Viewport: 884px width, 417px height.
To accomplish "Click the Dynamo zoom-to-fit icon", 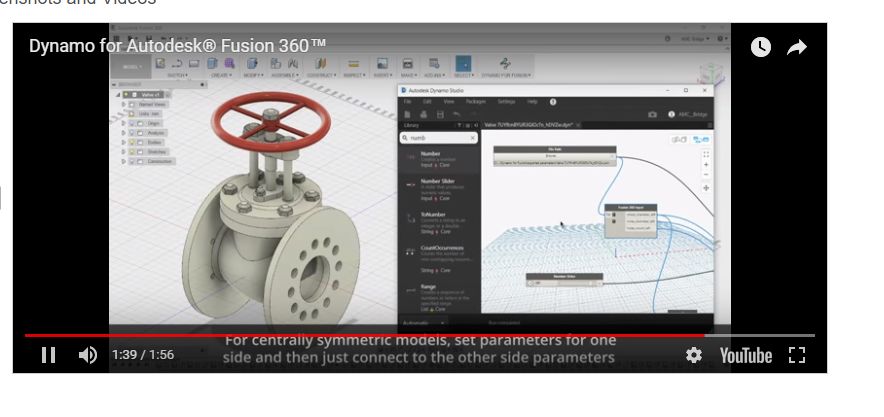I will [x=706, y=154].
